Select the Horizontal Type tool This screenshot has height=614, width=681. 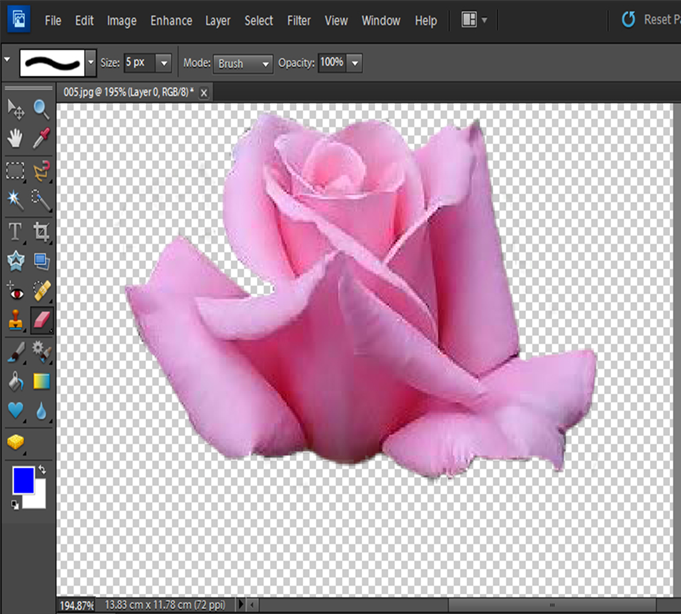tap(15, 231)
